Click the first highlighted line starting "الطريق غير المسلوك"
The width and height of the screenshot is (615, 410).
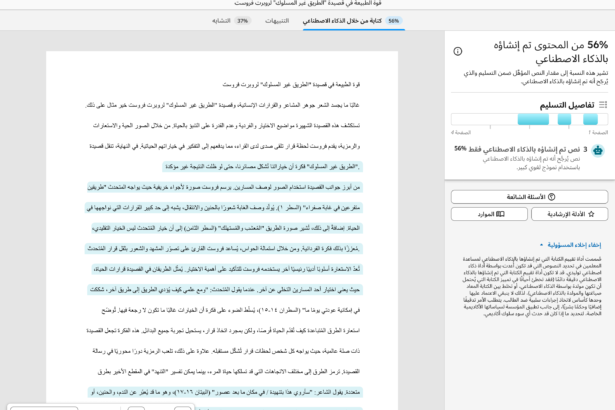(262, 167)
